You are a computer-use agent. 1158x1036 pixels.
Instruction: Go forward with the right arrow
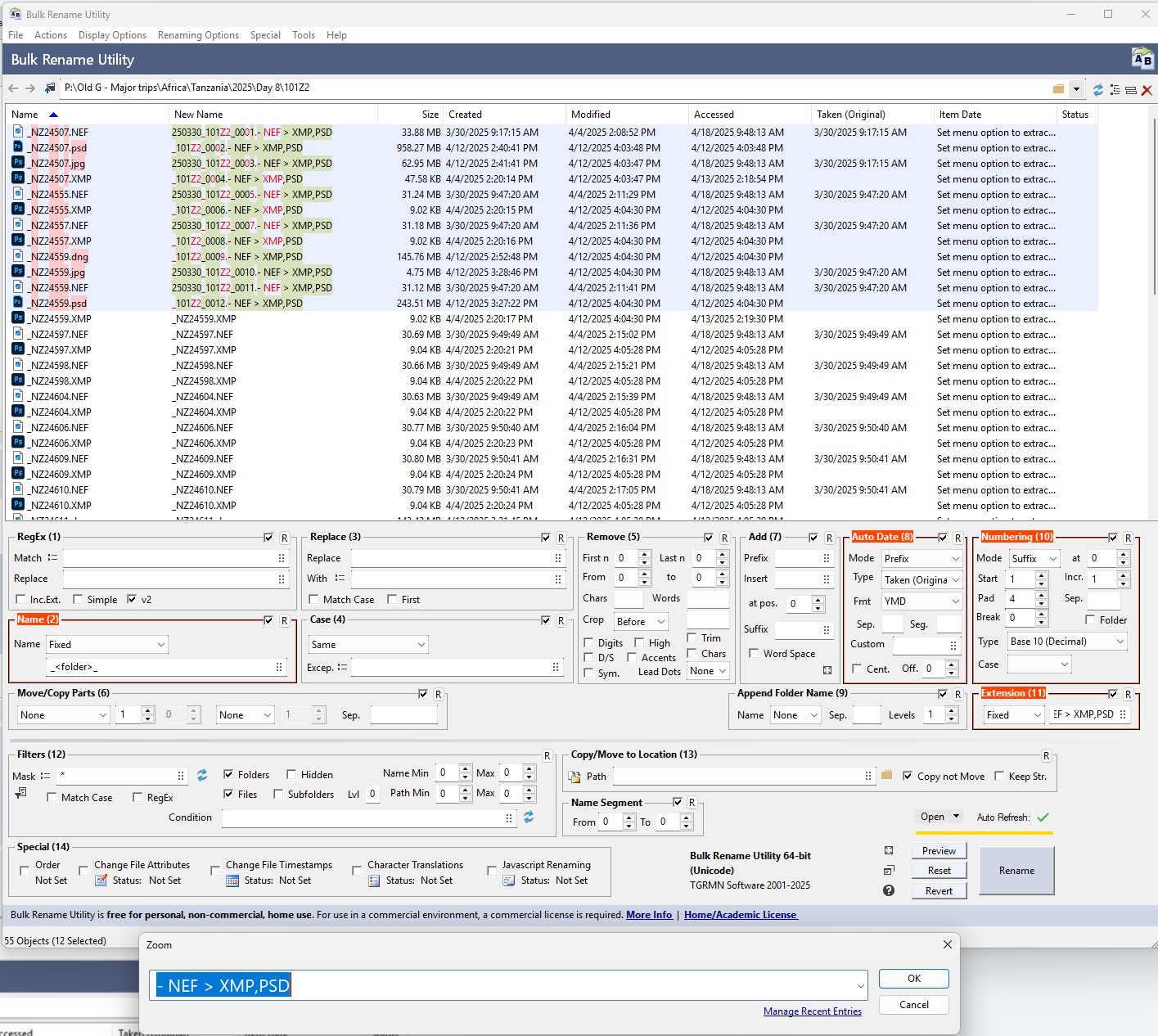[30, 88]
